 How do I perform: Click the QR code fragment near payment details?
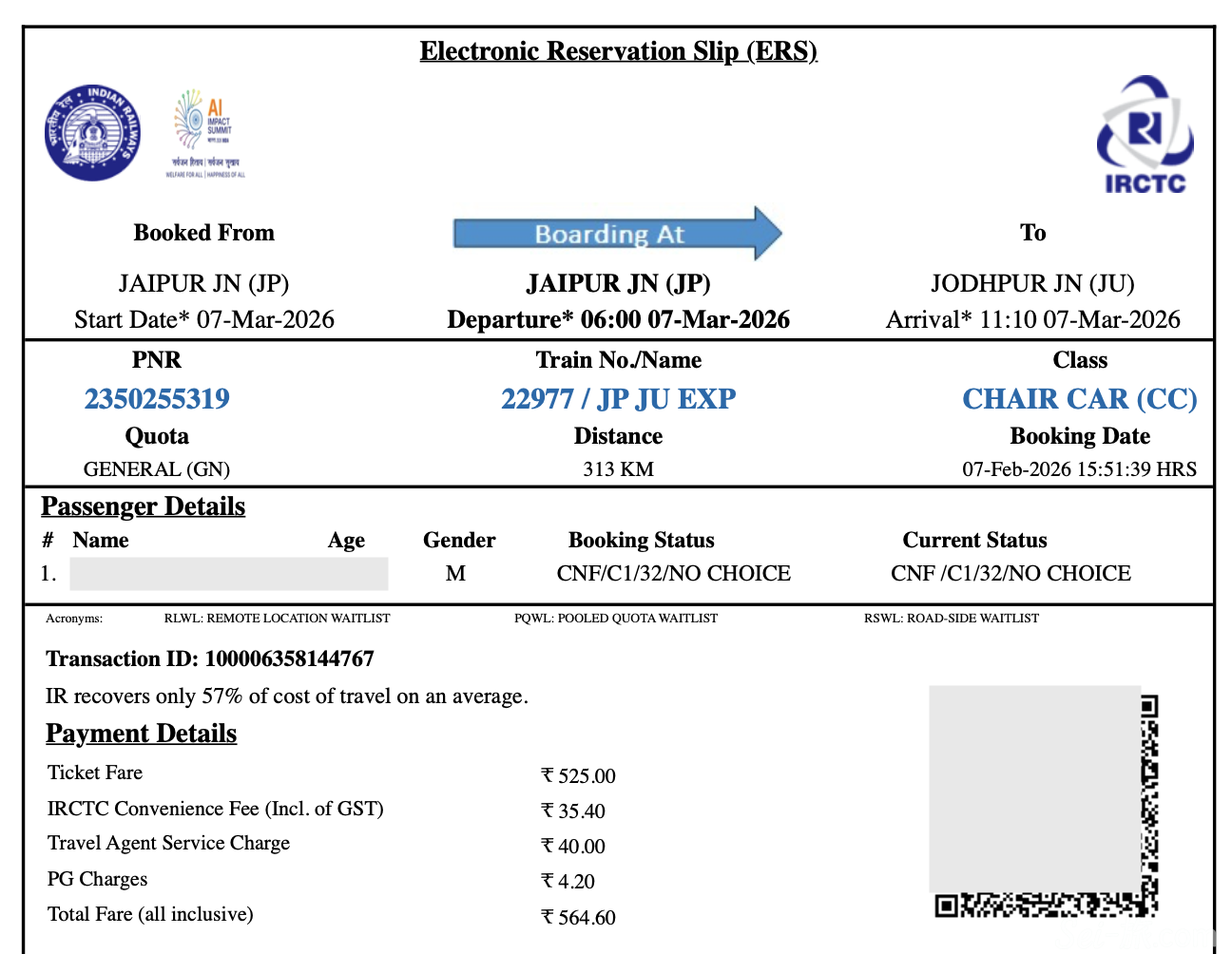1148,808
